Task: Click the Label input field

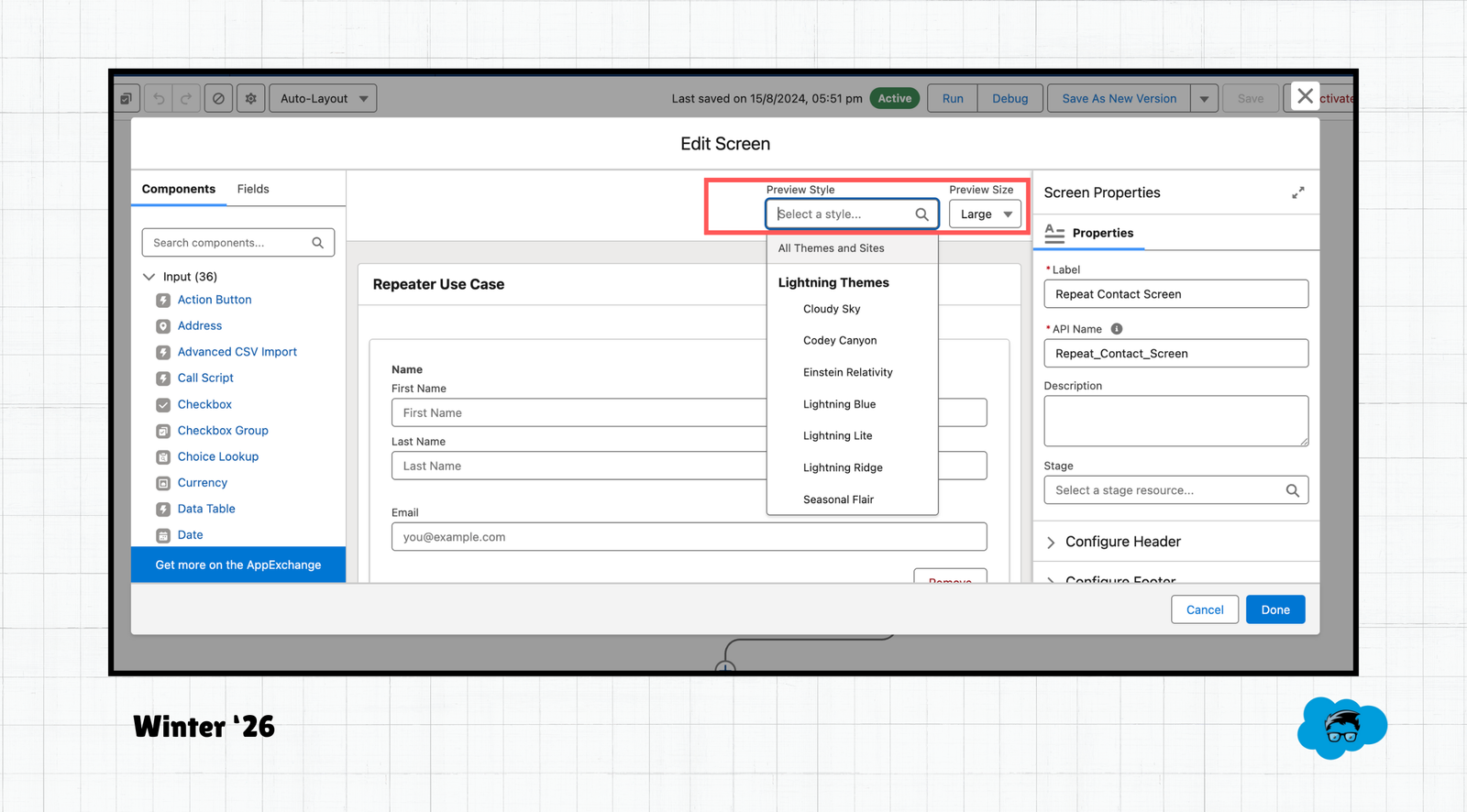Action: pos(1175,294)
